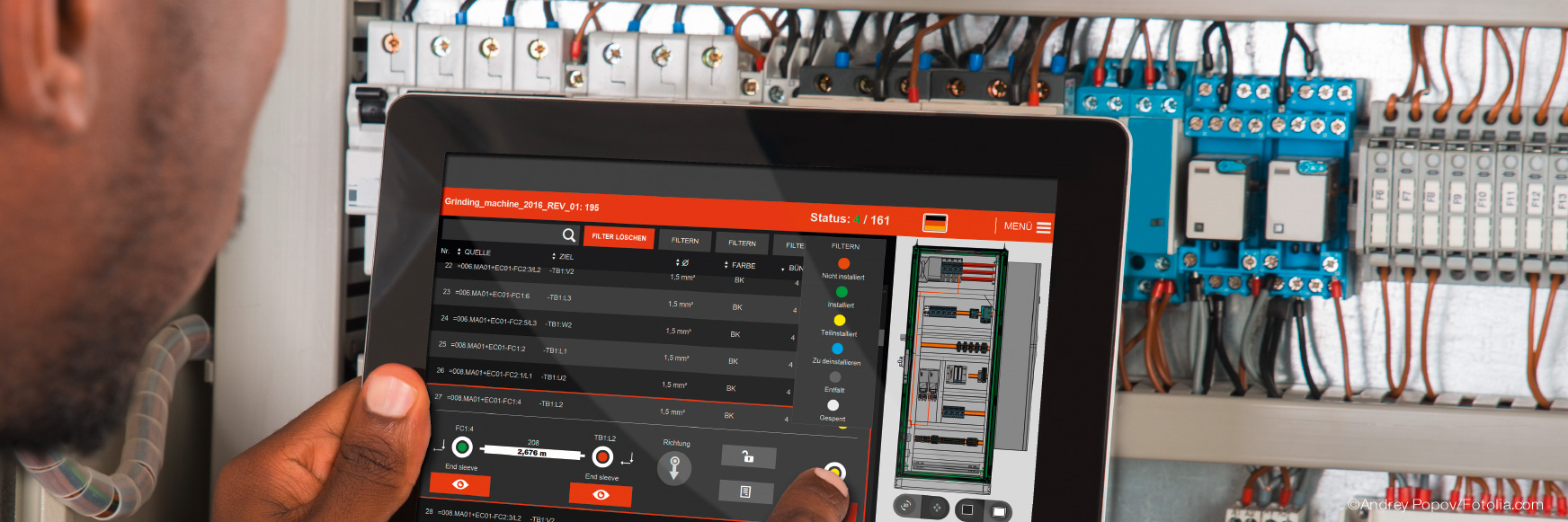The height and width of the screenshot is (522, 1568).
Task: Click the wire length bar '2,676 m'
Action: (532, 452)
